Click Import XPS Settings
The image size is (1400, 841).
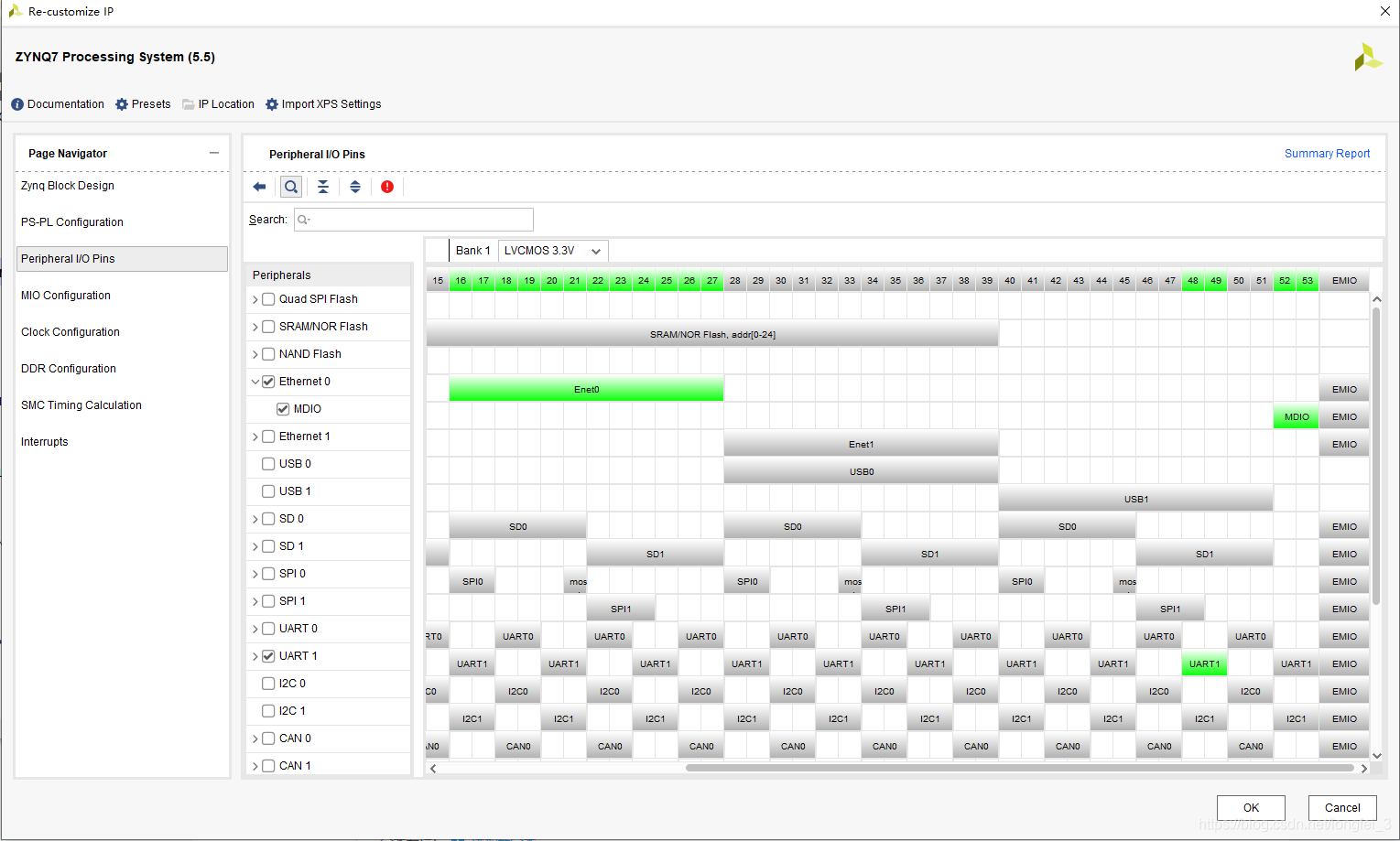(x=323, y=104)
